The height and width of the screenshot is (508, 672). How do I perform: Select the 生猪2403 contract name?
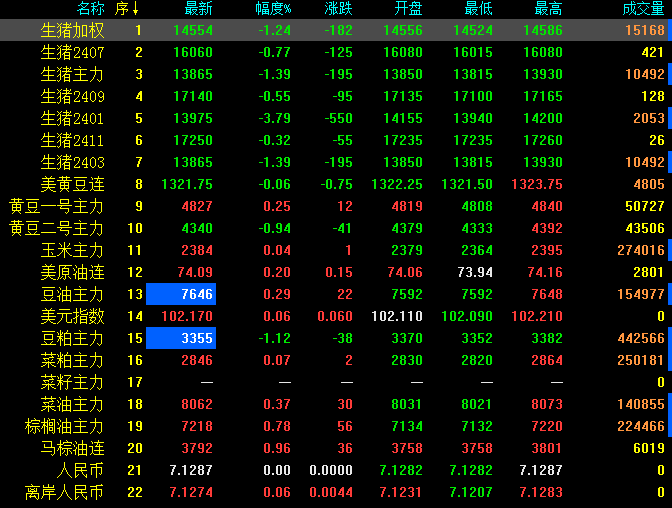coord(72,162)
